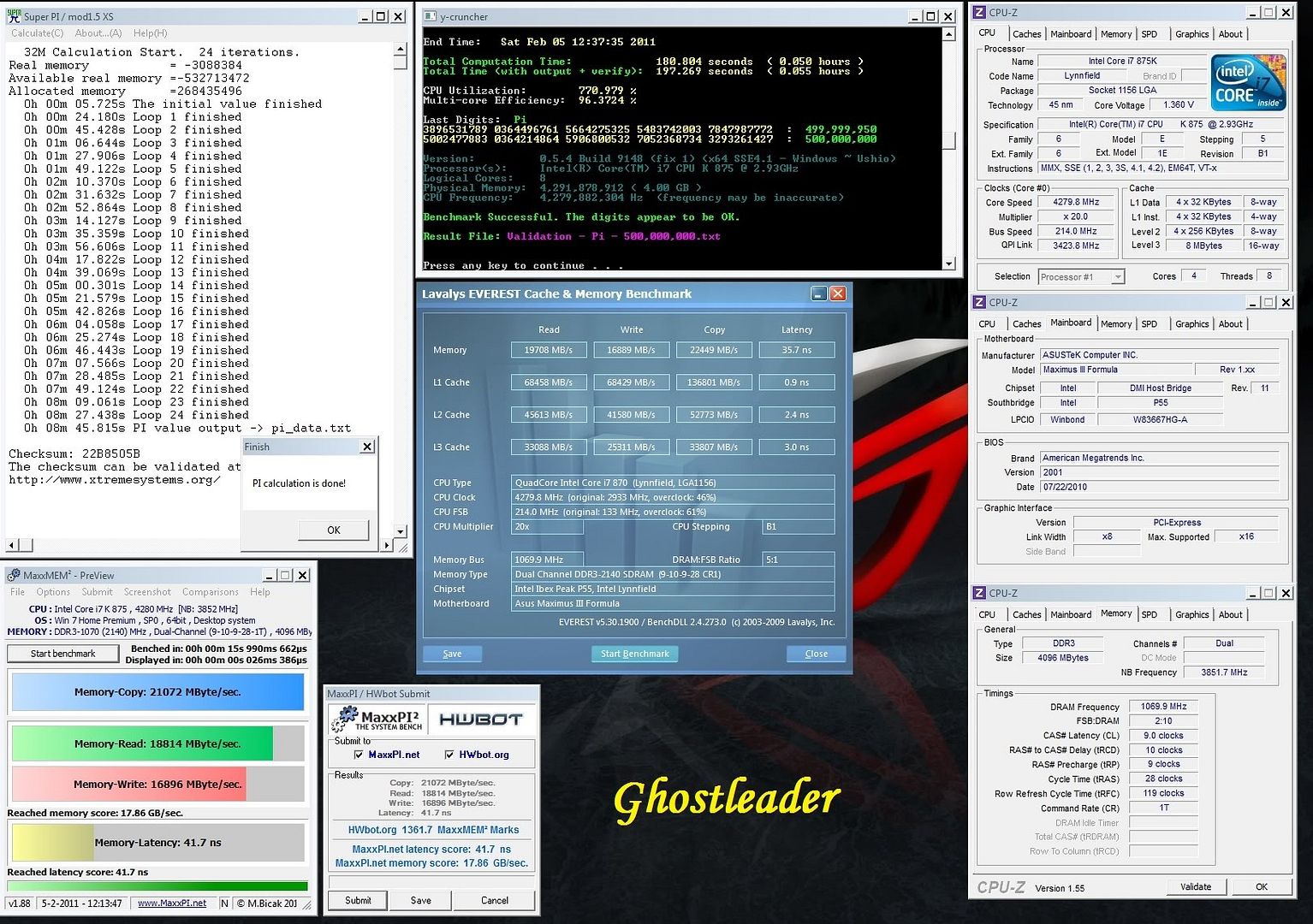Switch to SPD tab in top CPU-Z
Screen dimensions: 1313x924
click(x=1150, y=34)
